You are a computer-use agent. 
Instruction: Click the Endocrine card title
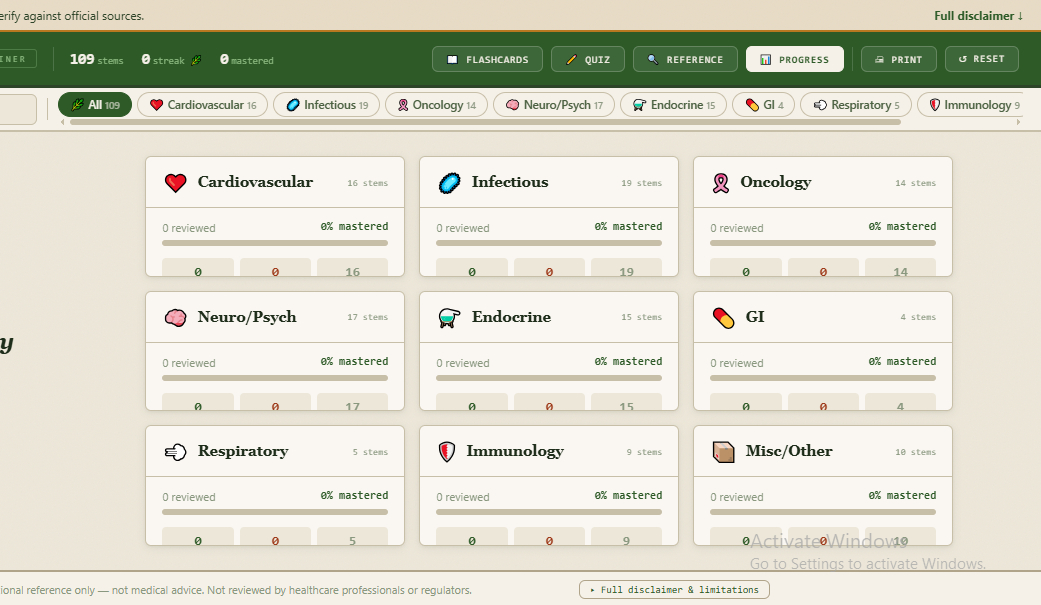tap(511, 317)
